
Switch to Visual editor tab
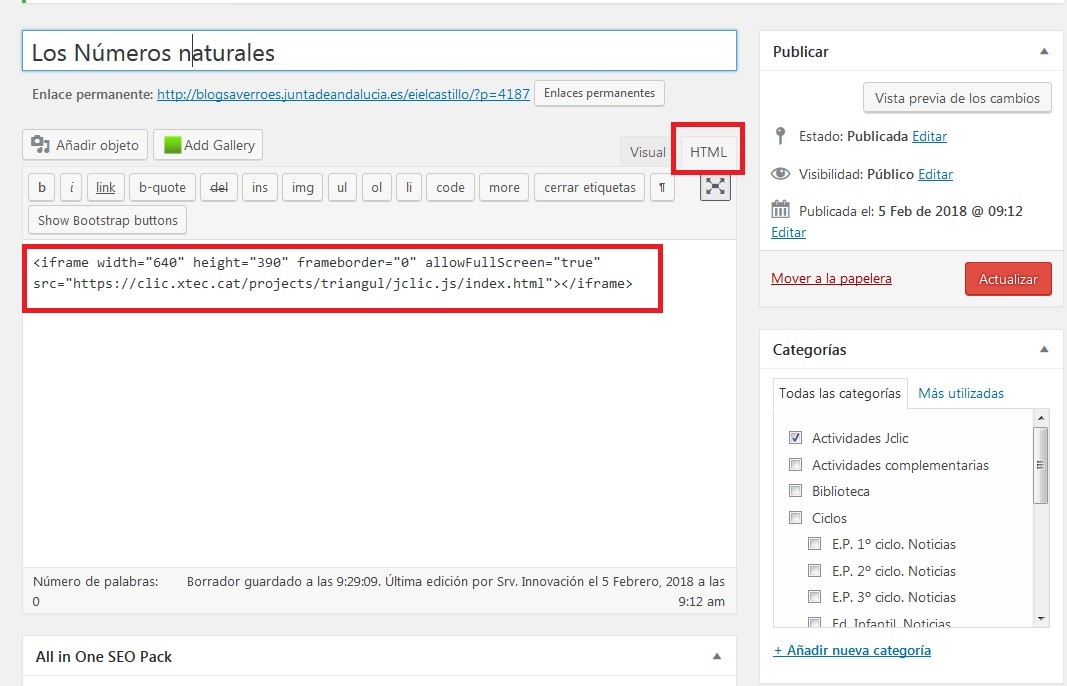[647, 152]
